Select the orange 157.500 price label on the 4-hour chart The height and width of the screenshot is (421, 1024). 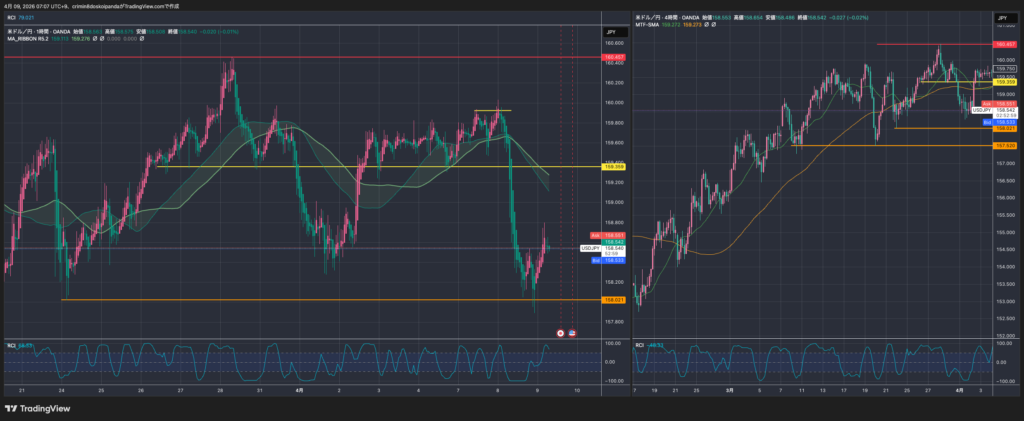tap(1004, 146)
